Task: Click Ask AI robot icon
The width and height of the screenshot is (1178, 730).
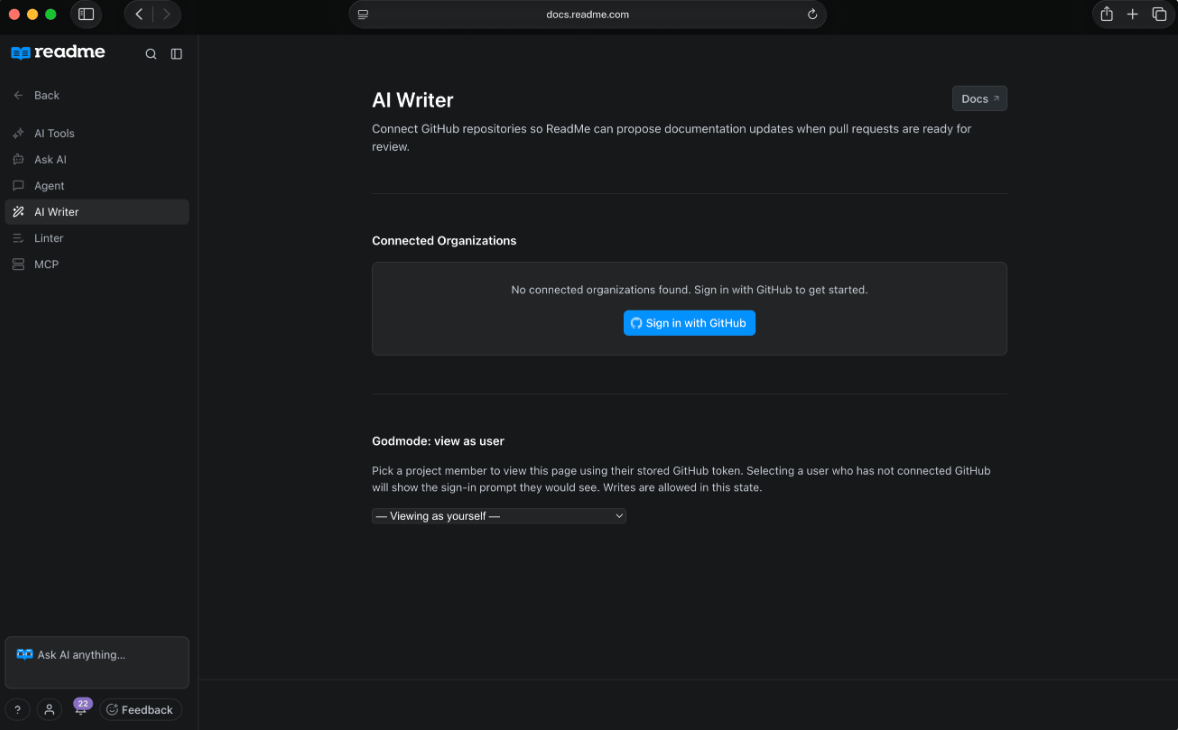Action: [19, 159]
